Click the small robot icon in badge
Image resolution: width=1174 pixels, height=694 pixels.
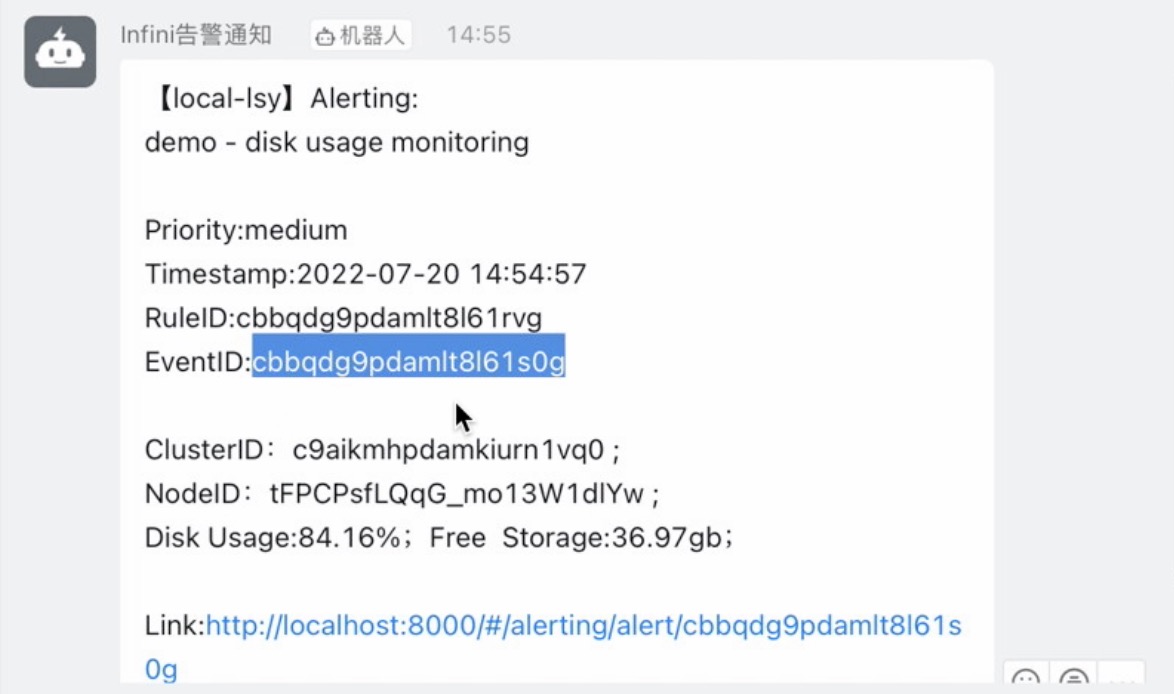tap(325, 36)
